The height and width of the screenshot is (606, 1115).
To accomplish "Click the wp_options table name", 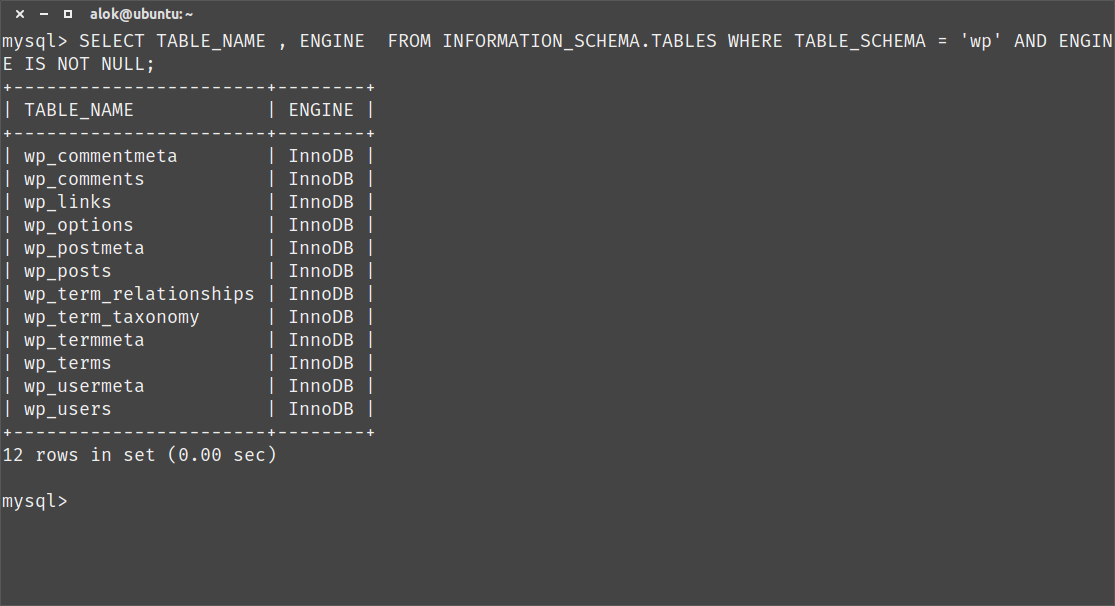I will pyautogui.click(x=78, y=225).
